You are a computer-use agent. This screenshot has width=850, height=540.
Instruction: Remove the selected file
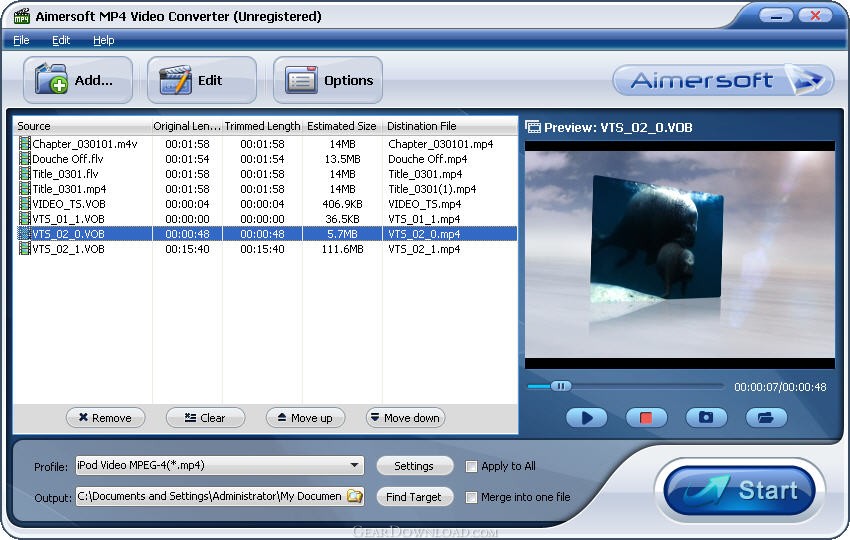(x=105, y=418)
